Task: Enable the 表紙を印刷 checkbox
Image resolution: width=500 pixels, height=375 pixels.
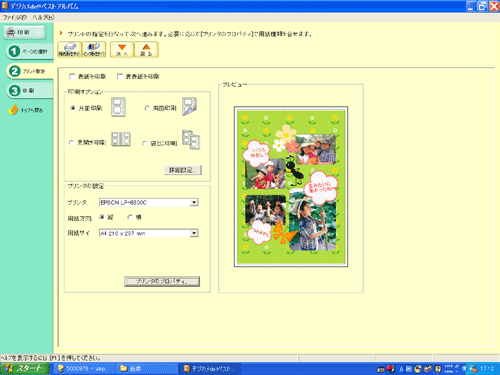Action: [x=72, y=77]
